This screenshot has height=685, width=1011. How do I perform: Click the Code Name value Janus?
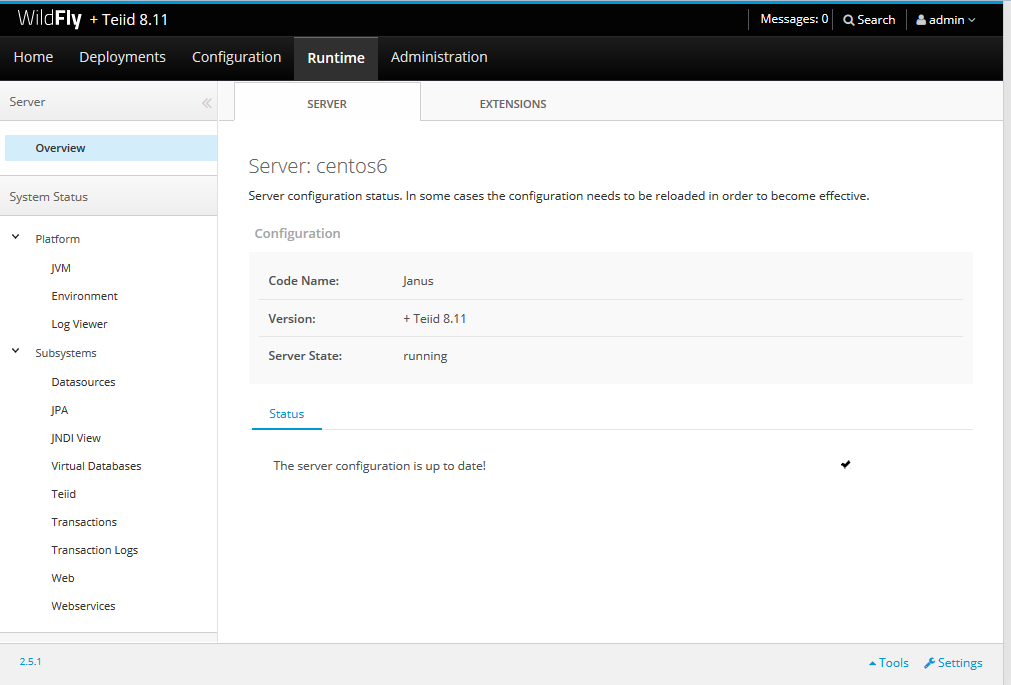418,281
